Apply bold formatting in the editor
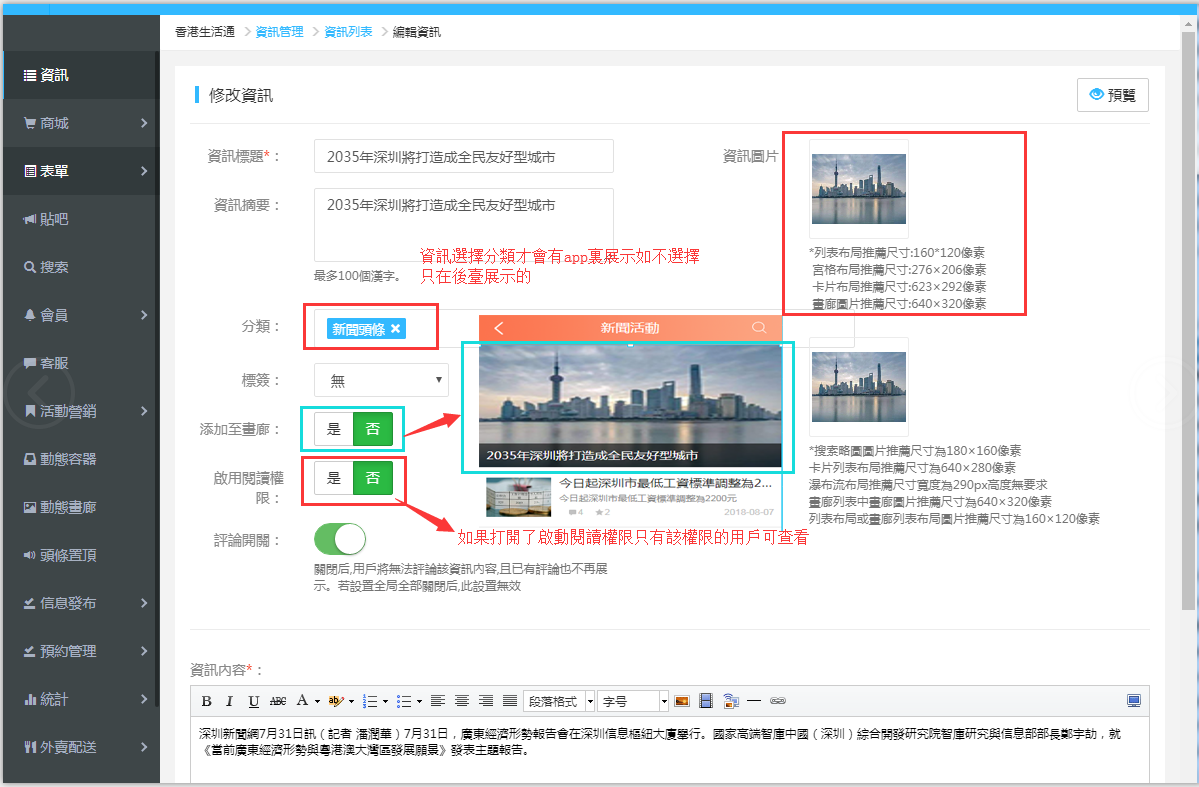The width and height of the screenshot is (1199, 787). 206,701
